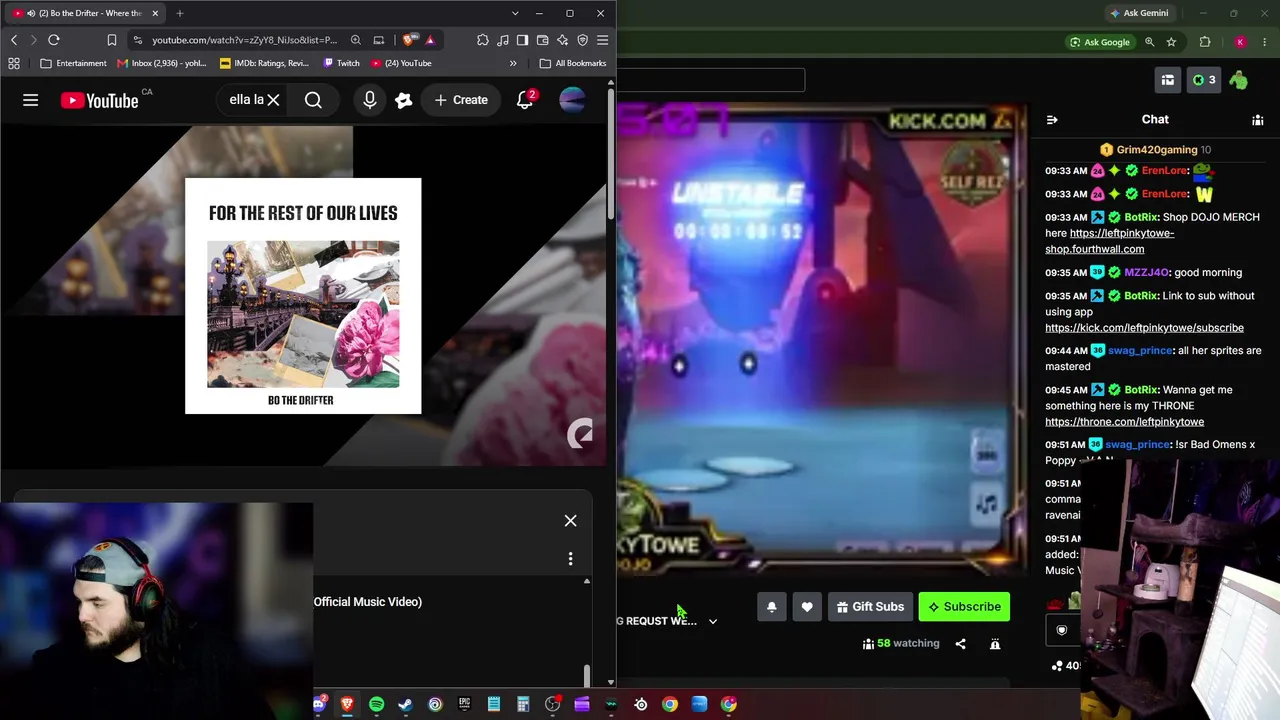Image resolution: width=1280 pixels, height=720 pixels.
Task: Start voice search with the microphone
Action: (x=370, y=100)
